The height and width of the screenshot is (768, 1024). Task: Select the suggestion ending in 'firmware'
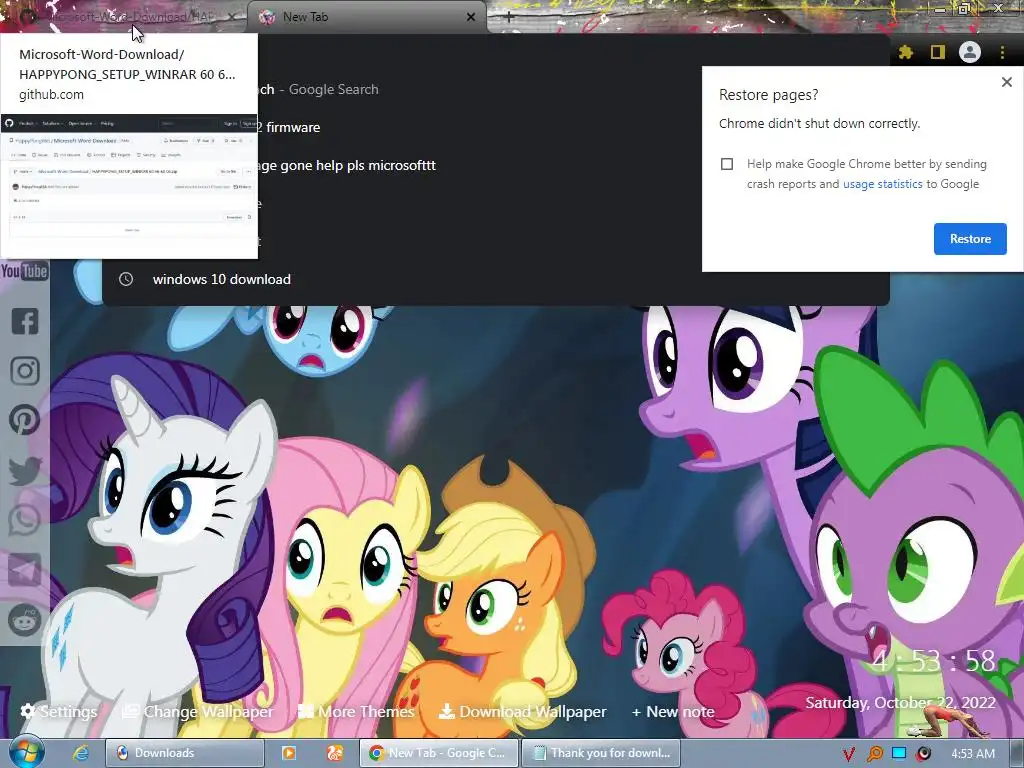pos(496,127)
